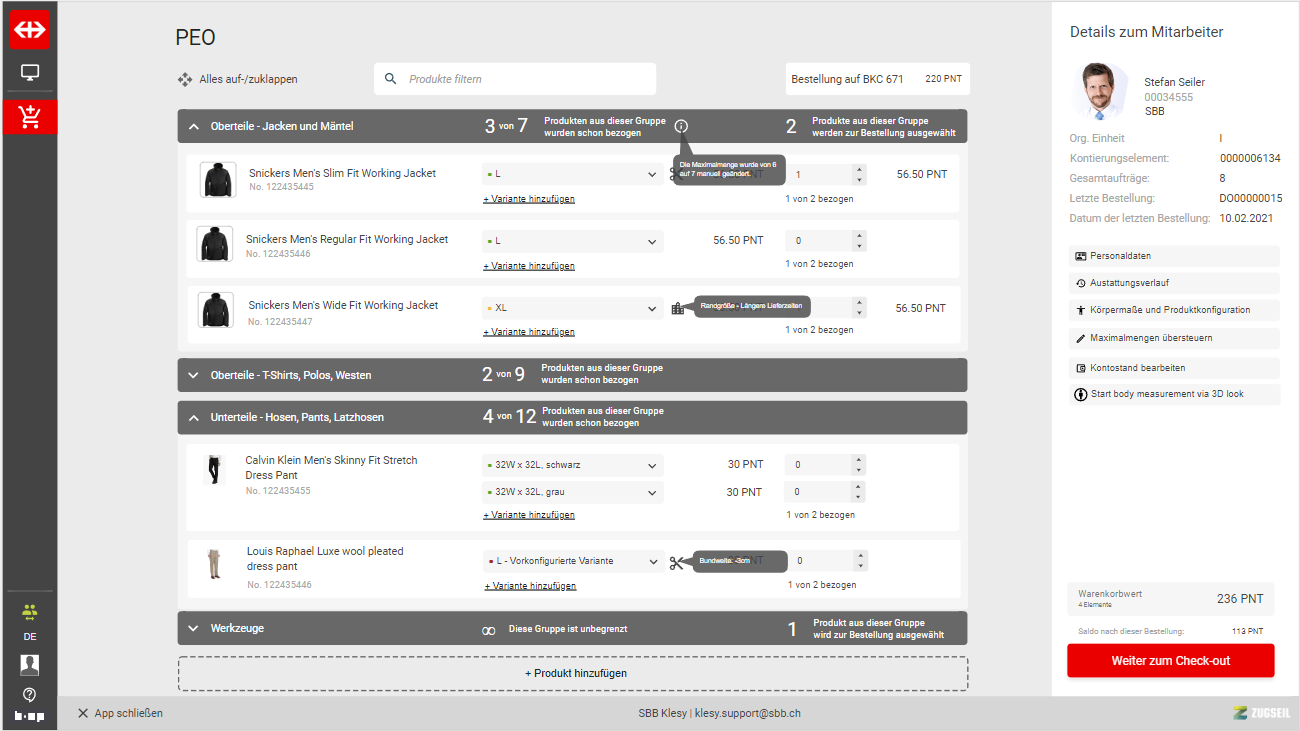Select the shopping cart icon in sidebar

tap(29, 116)
